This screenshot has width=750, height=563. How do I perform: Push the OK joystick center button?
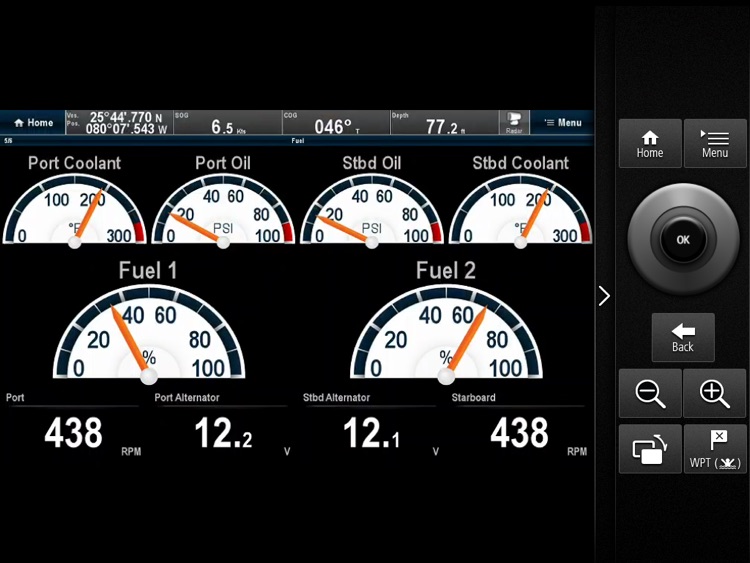(683, 240)
